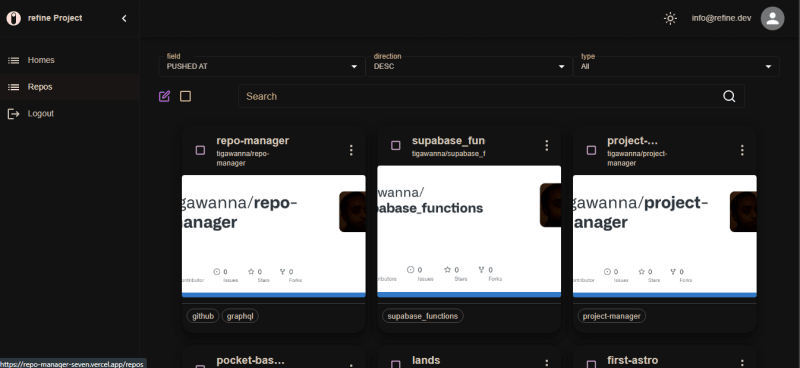Click the magnifier search icon
The width and height of the screenshot is (800, 368).
729,96
